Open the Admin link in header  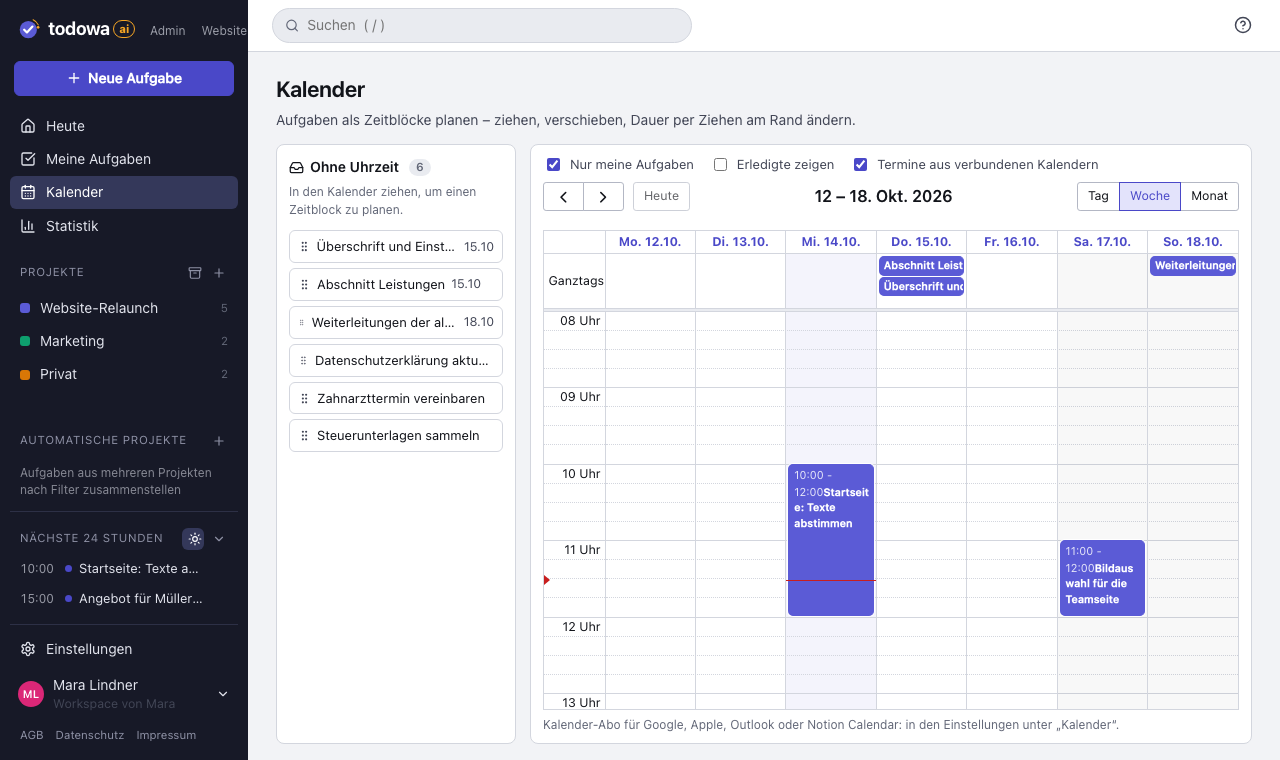168,31
